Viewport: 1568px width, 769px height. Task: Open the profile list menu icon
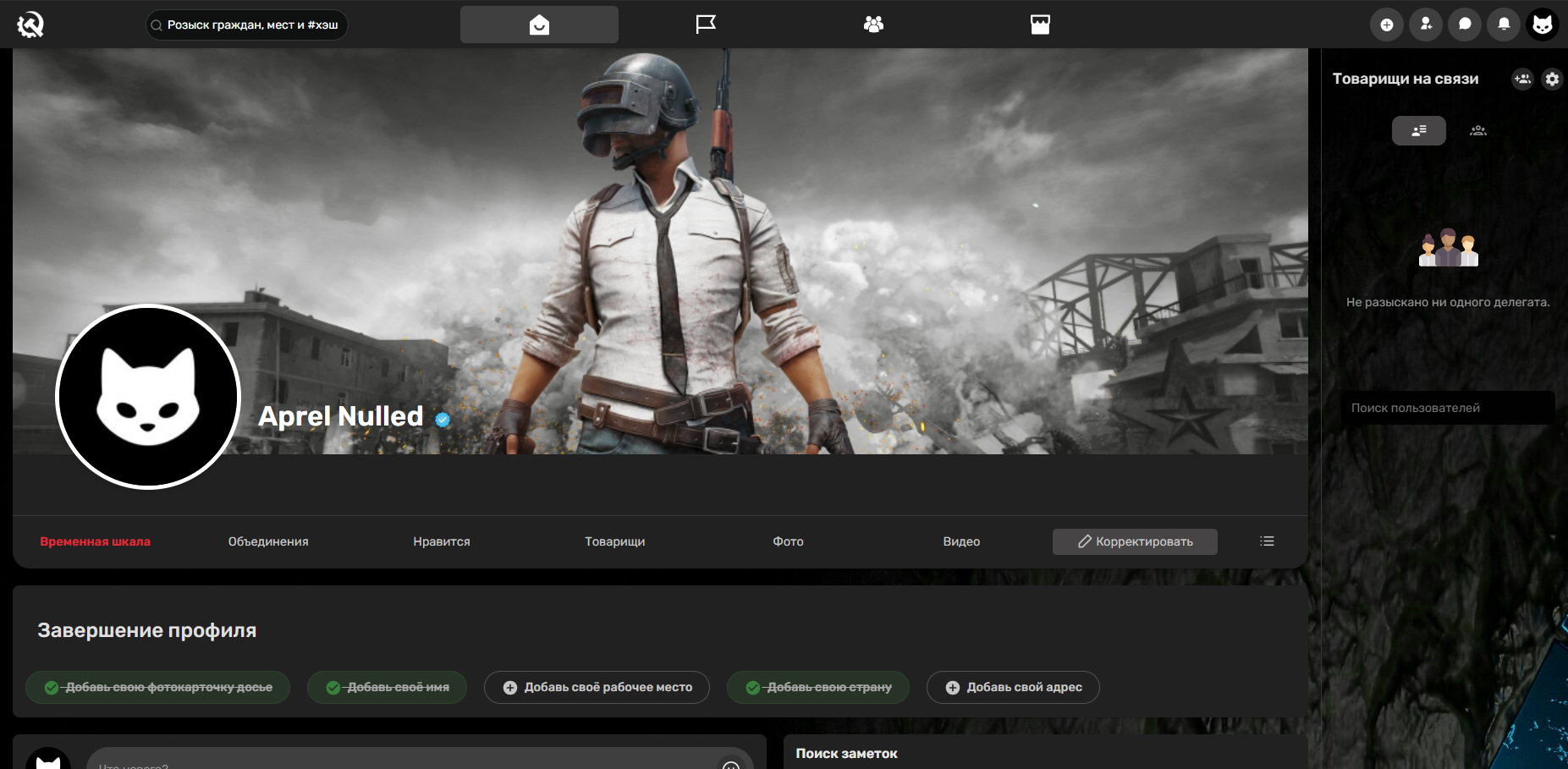1267,541
